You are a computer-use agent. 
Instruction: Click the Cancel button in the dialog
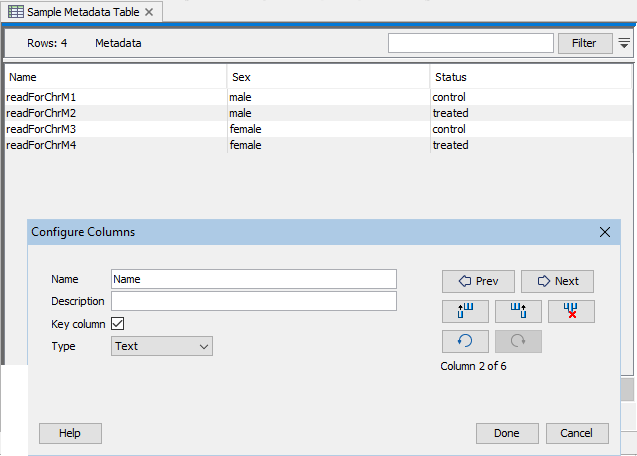577,433
